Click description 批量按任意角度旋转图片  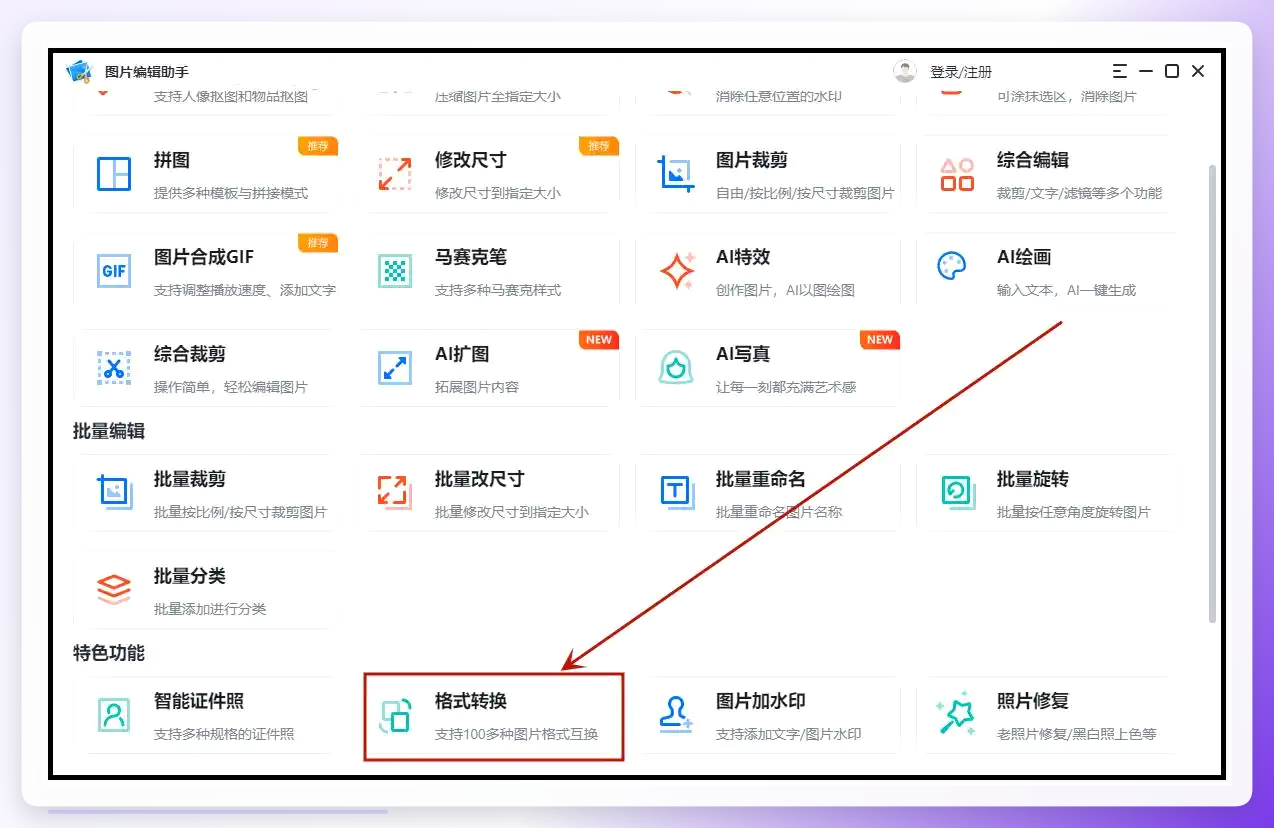[1074, 512]
